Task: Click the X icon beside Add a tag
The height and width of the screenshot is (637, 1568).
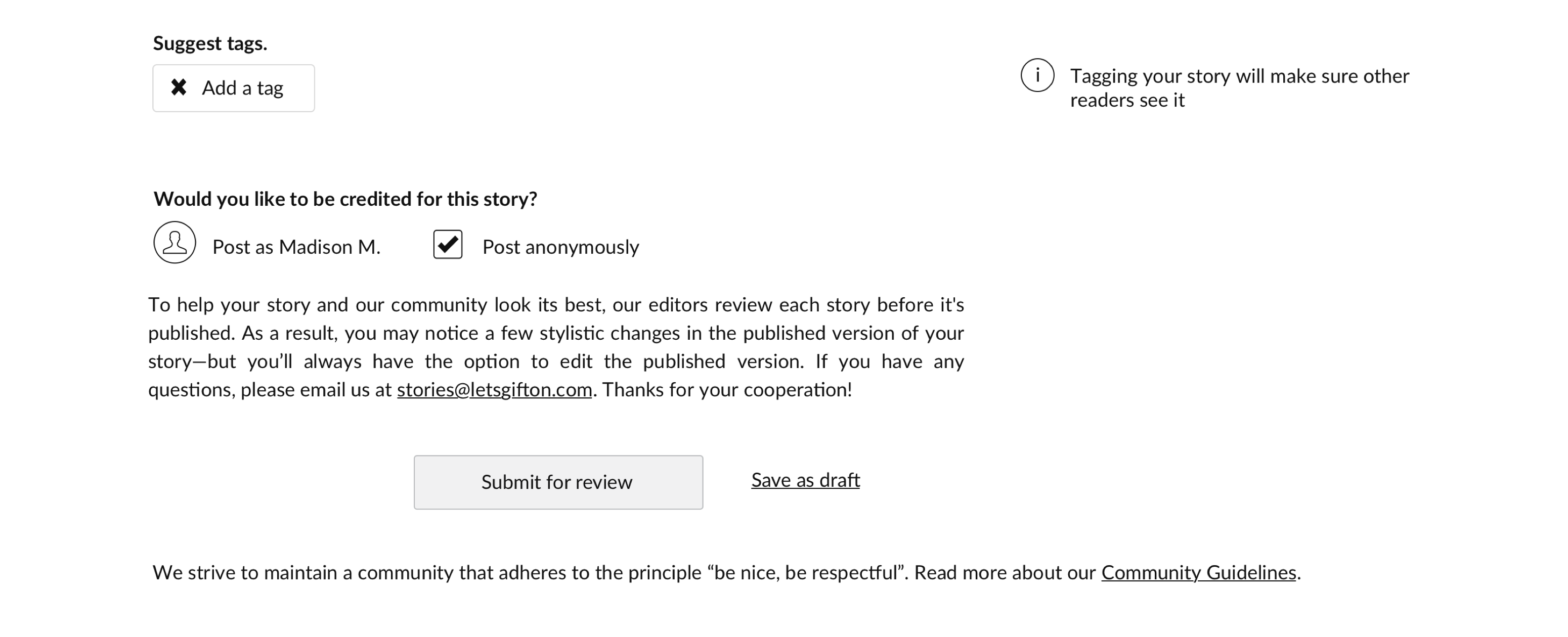Action: [x=179, y=87]
